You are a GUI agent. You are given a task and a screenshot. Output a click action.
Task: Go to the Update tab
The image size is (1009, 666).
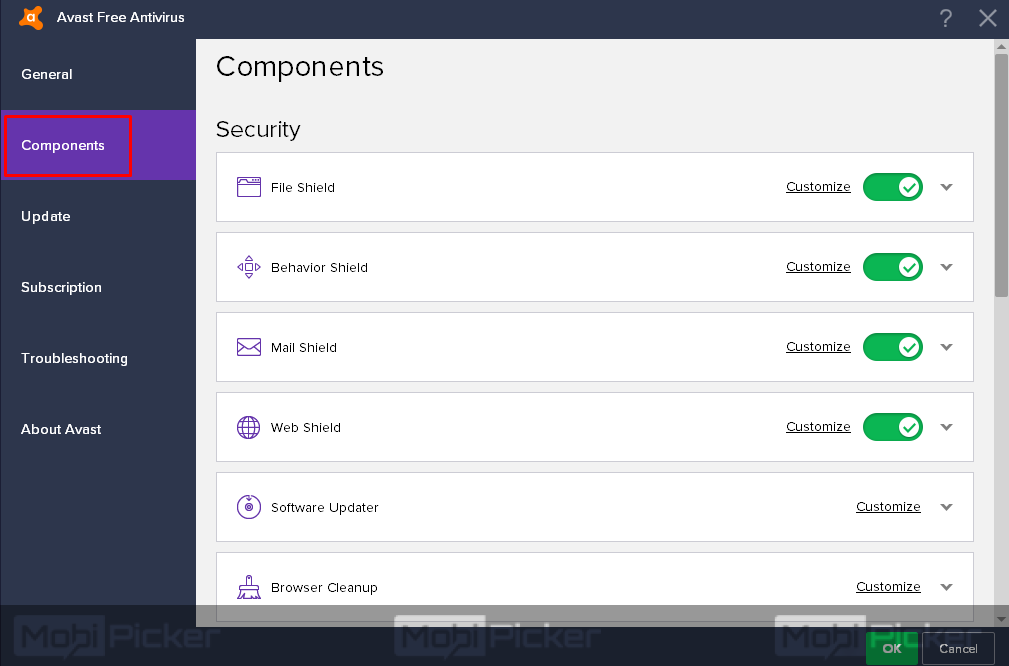tap(98, 216)
